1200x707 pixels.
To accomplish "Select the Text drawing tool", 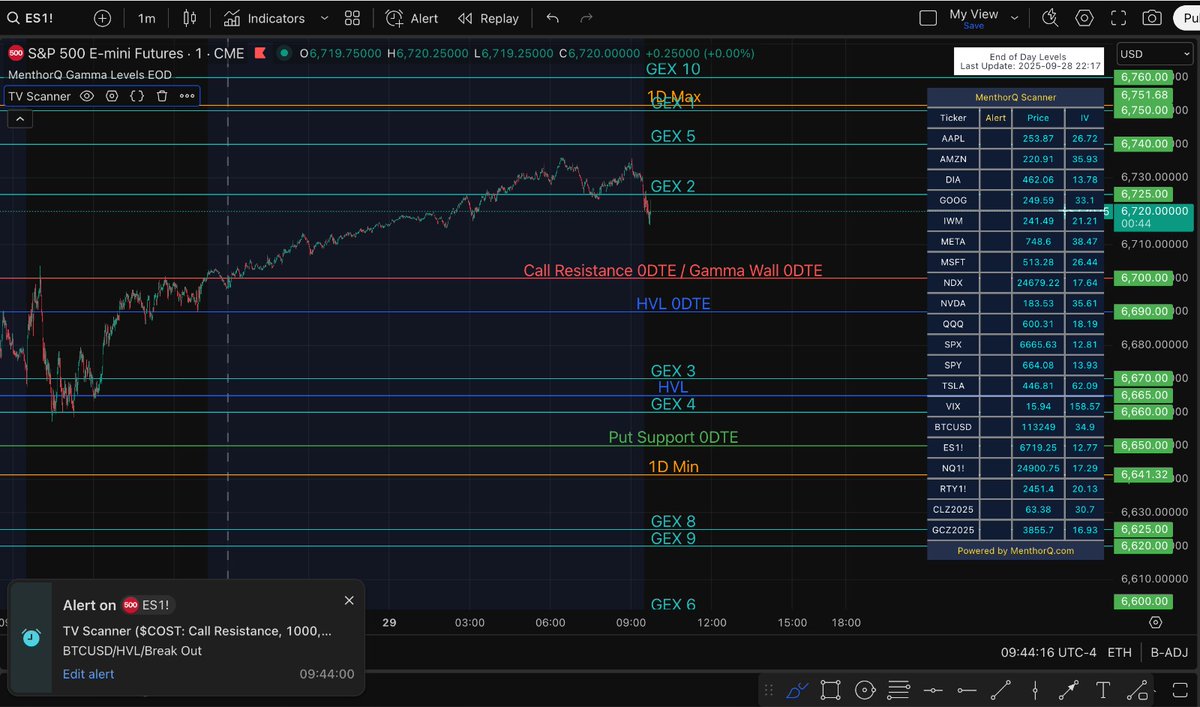I will [1103, 690].
